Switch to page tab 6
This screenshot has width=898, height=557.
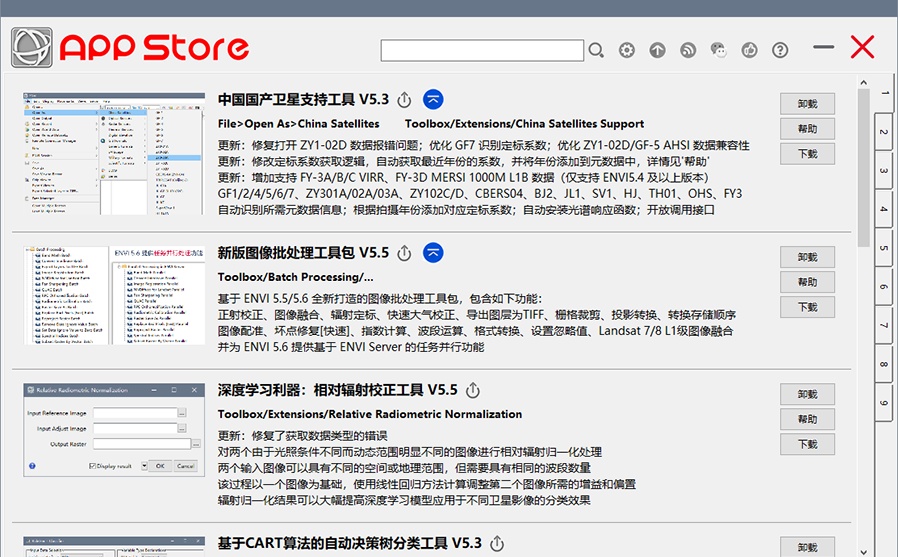884,286
